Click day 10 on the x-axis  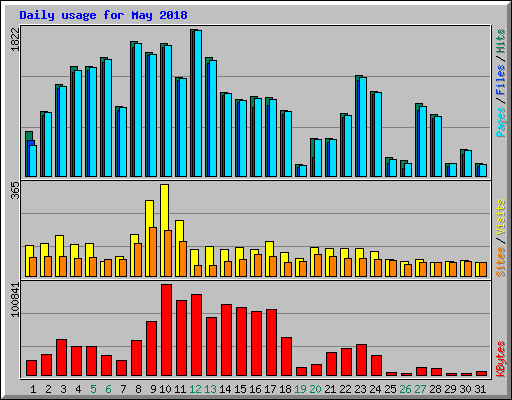tap(165, 389)
